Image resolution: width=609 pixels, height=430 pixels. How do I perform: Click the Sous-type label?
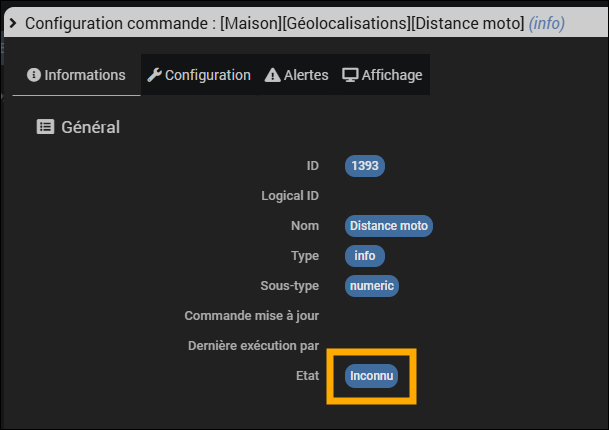click(290, 286)
